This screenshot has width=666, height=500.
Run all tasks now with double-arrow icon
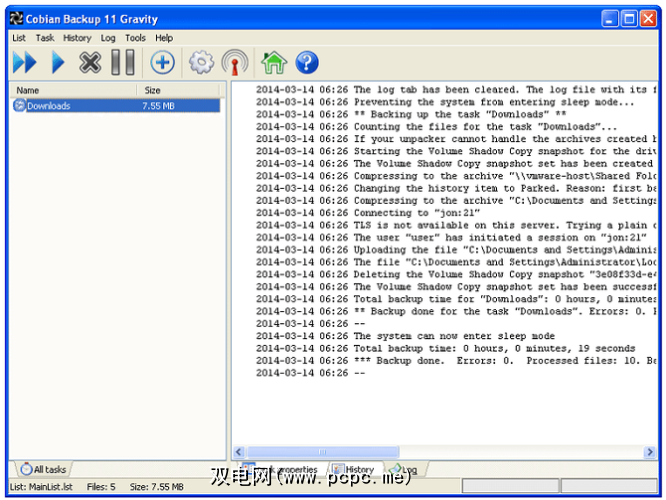click(x=25, y=62)
